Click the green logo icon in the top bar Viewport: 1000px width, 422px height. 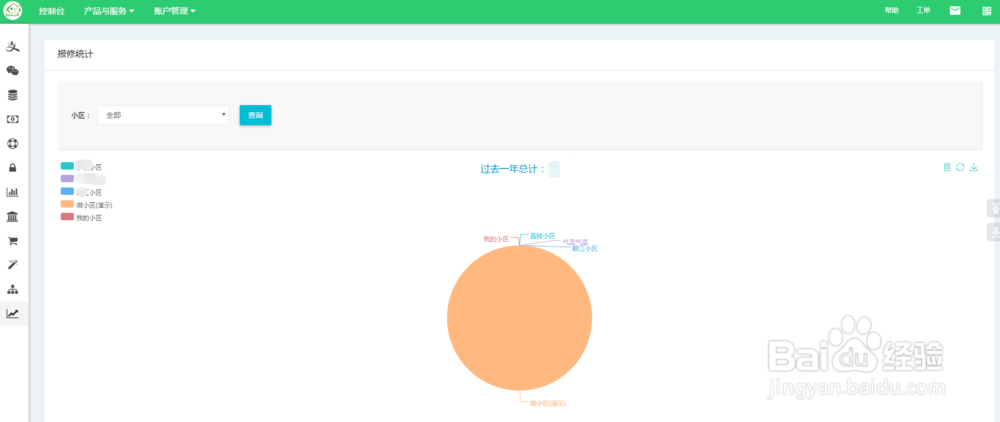[12, 11]
